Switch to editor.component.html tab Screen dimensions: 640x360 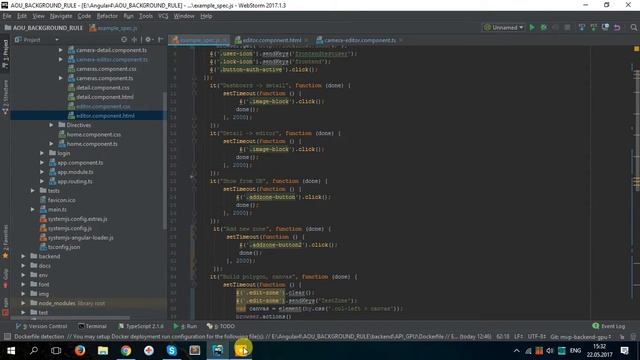[x=271, y=40]
